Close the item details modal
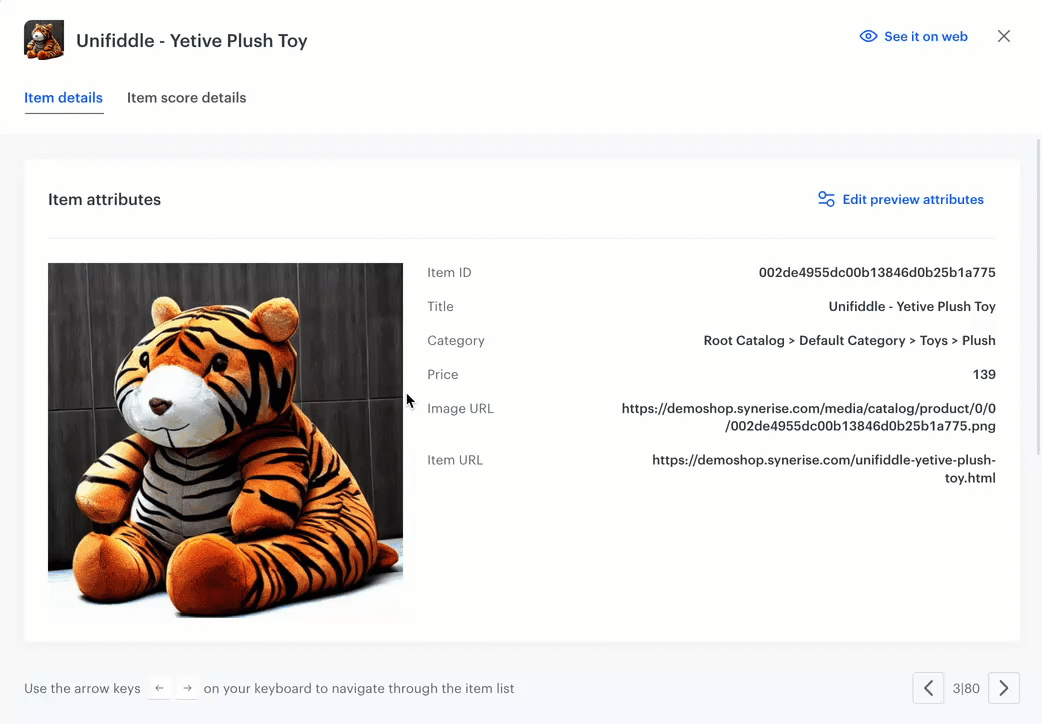 [1004, 36]
